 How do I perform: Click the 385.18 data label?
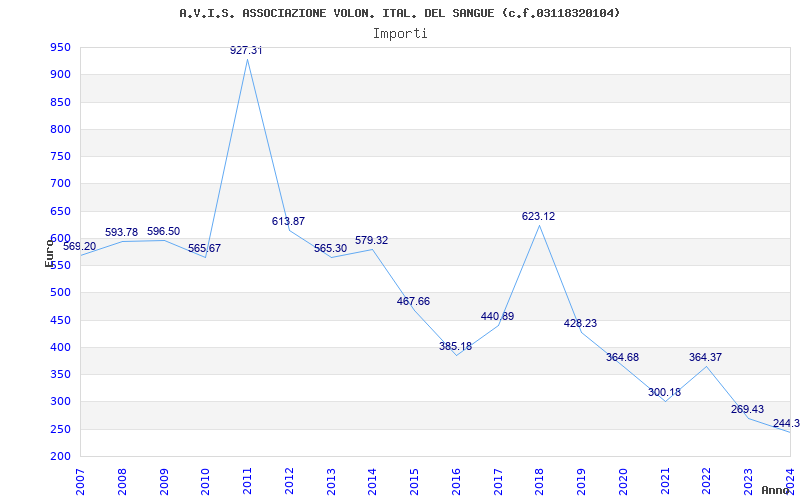tap(456, 346)
